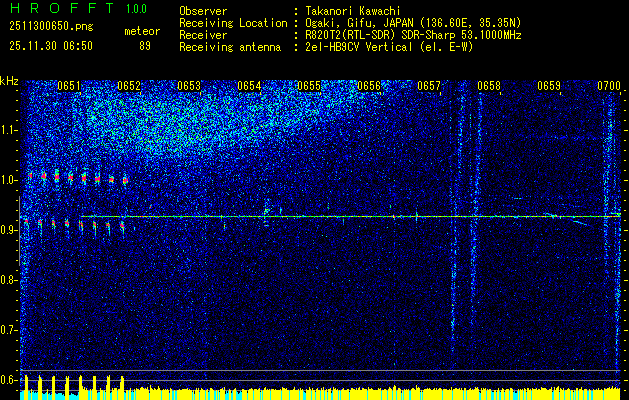Image resolution: width=629 pixels, height=400 pixels.
Task: Click the 0653 time marker
Action: pyautogui.click(x=189, y=86)
